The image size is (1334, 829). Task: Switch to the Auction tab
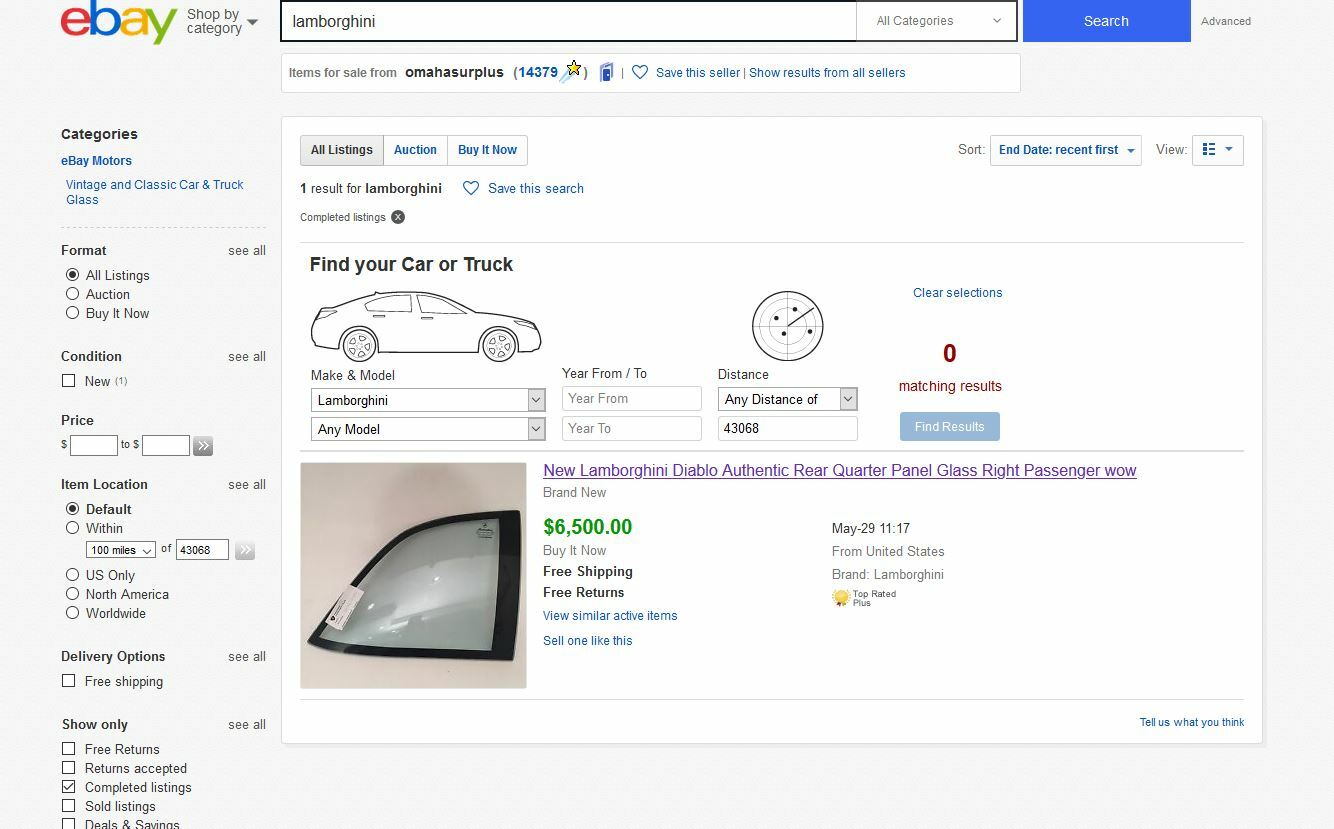[415, 150]
